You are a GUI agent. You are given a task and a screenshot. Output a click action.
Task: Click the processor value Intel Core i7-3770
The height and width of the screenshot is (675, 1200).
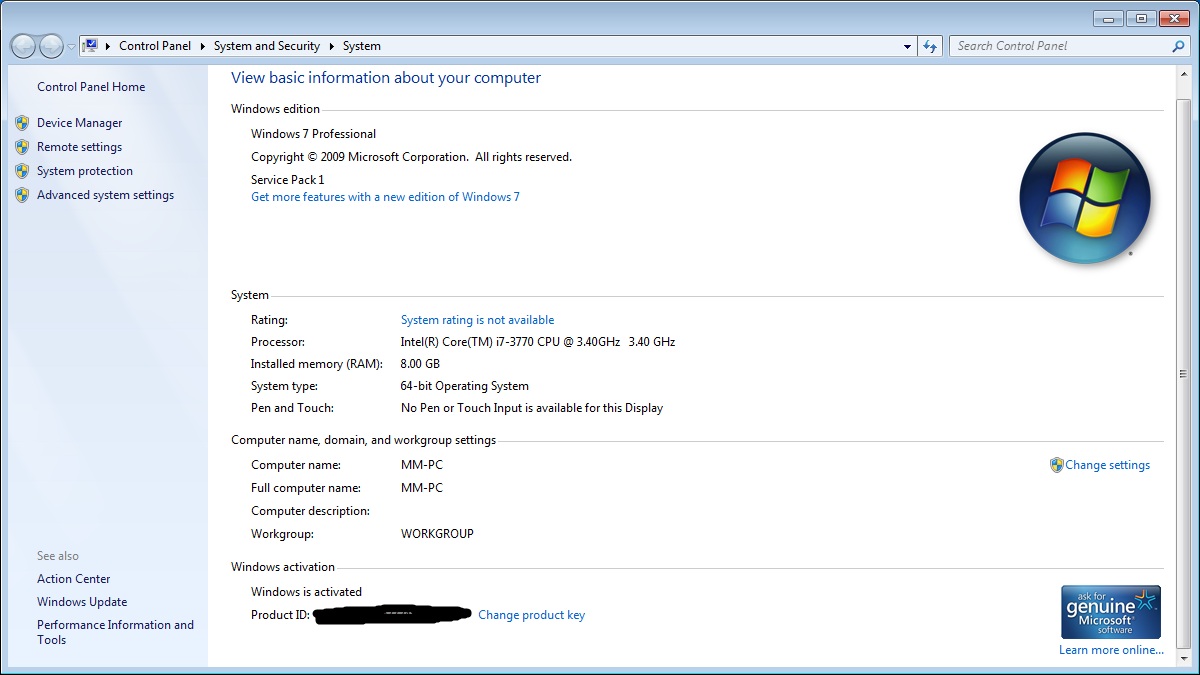coord(538,342)
